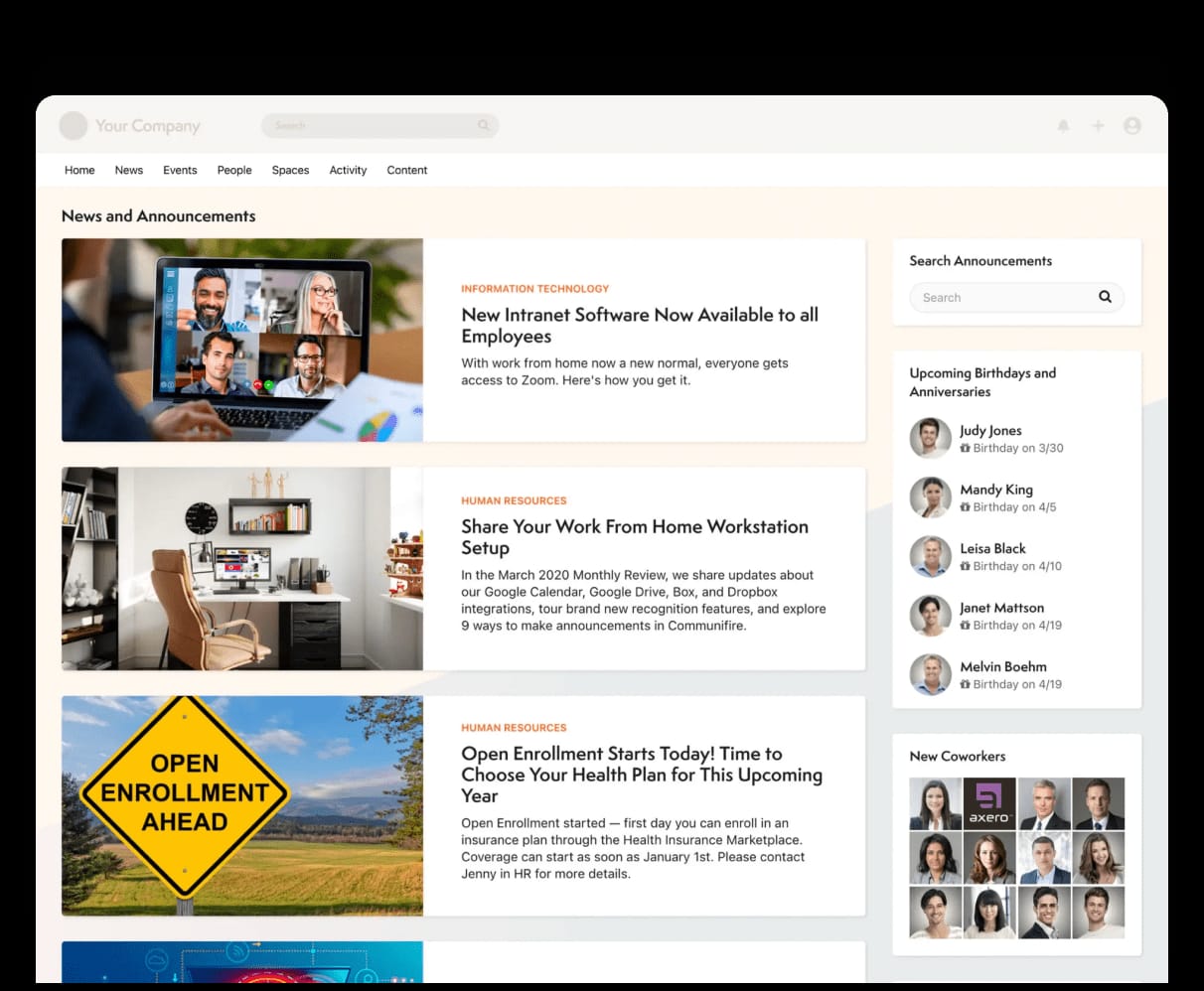Open New Intranet Software article title
Viewport: 1204px width, 991px height.
[640, 326]
